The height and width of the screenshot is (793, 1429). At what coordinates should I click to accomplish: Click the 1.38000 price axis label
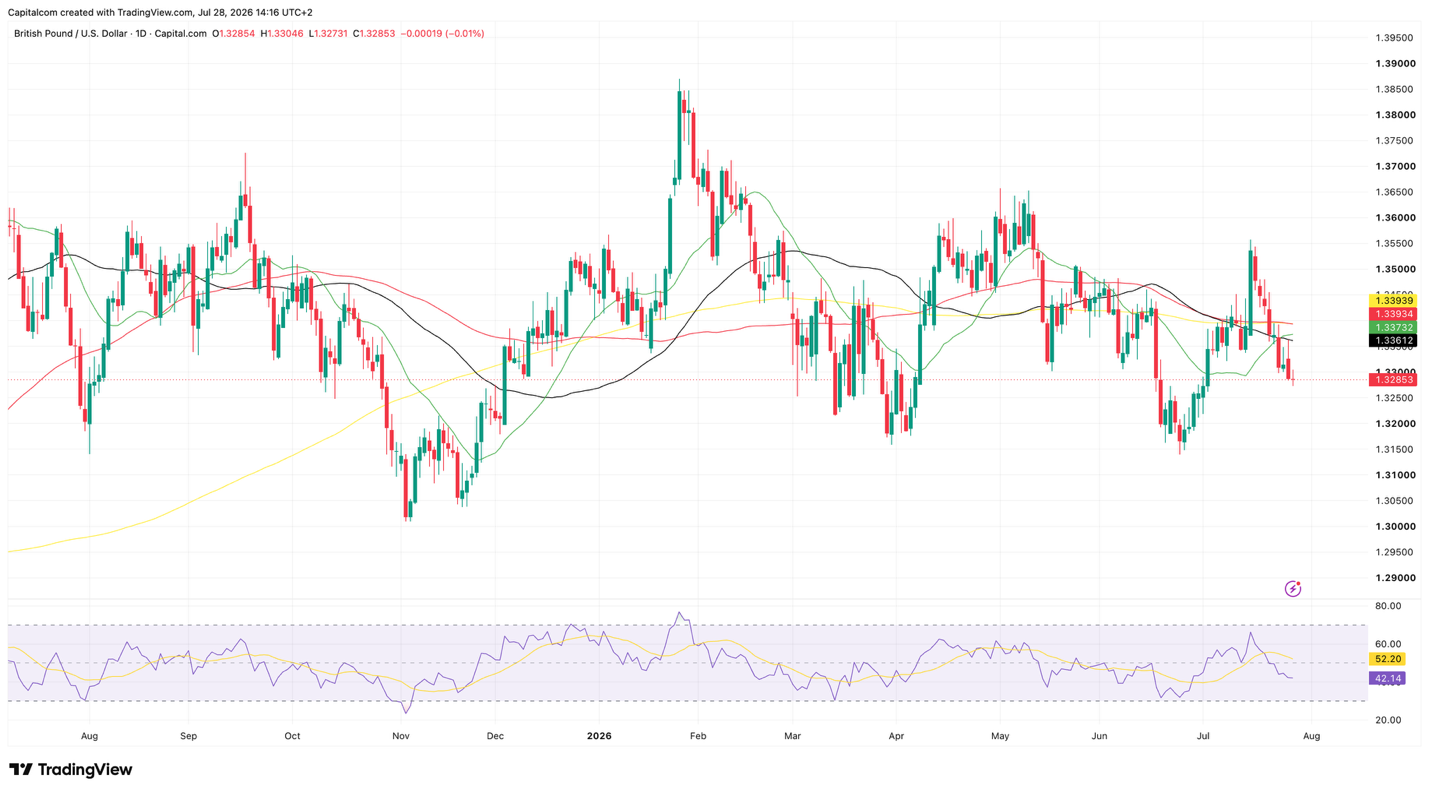tap(1394, 115)
